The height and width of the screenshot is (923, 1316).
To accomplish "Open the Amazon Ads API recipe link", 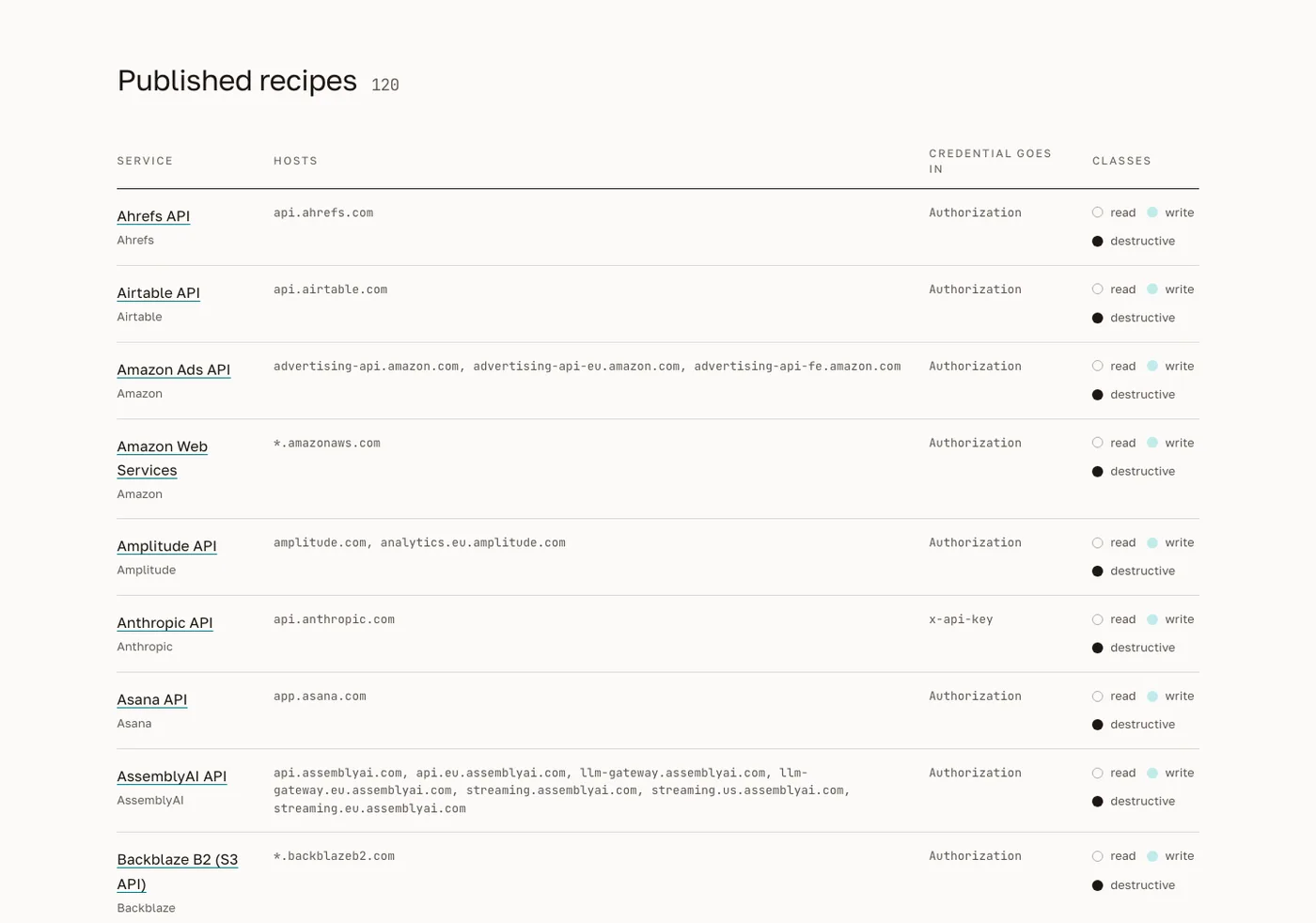I will pyautogui.click(x=174, y=370).
